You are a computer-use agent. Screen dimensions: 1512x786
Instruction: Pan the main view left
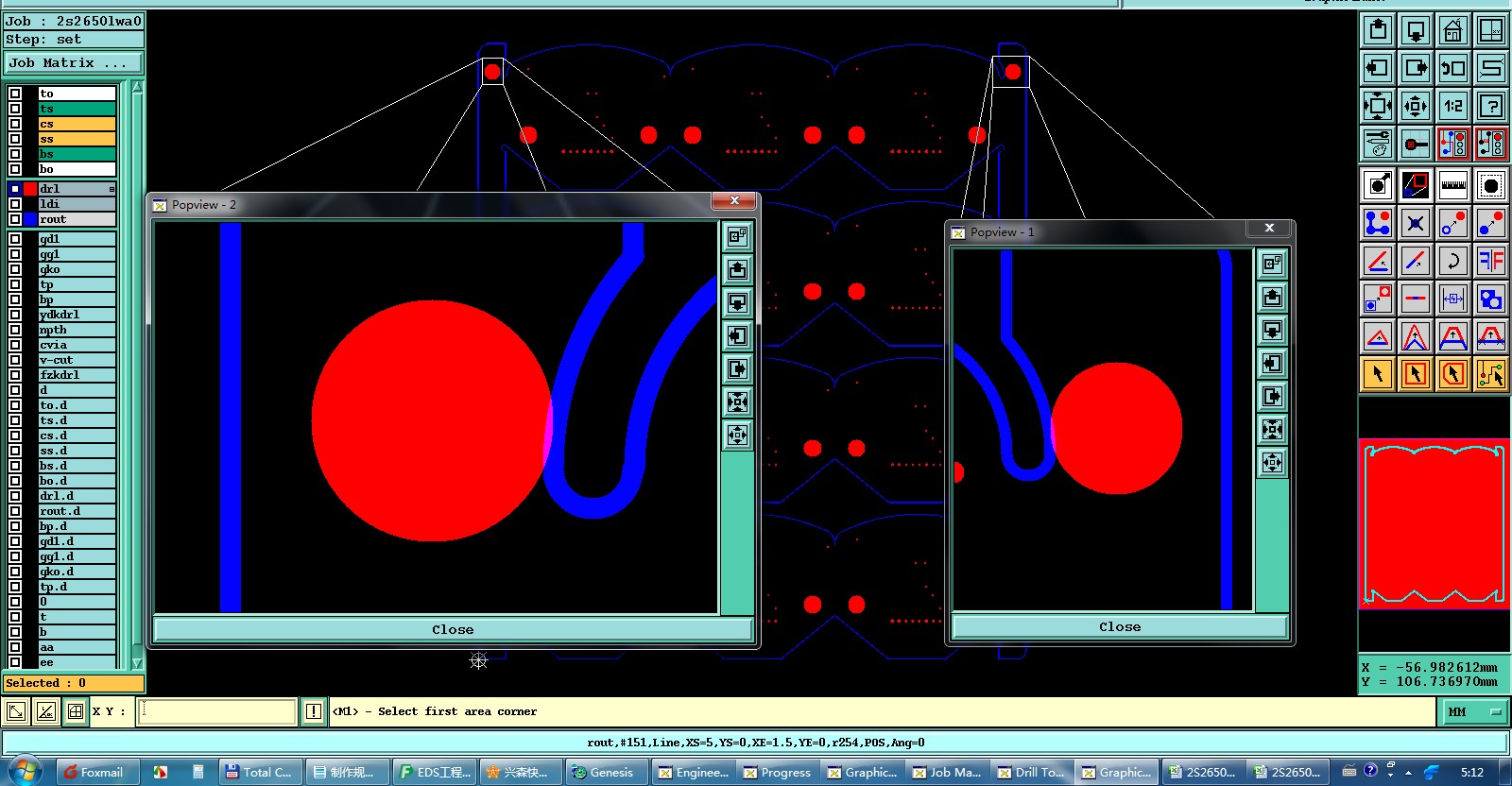coord(1378,68)
